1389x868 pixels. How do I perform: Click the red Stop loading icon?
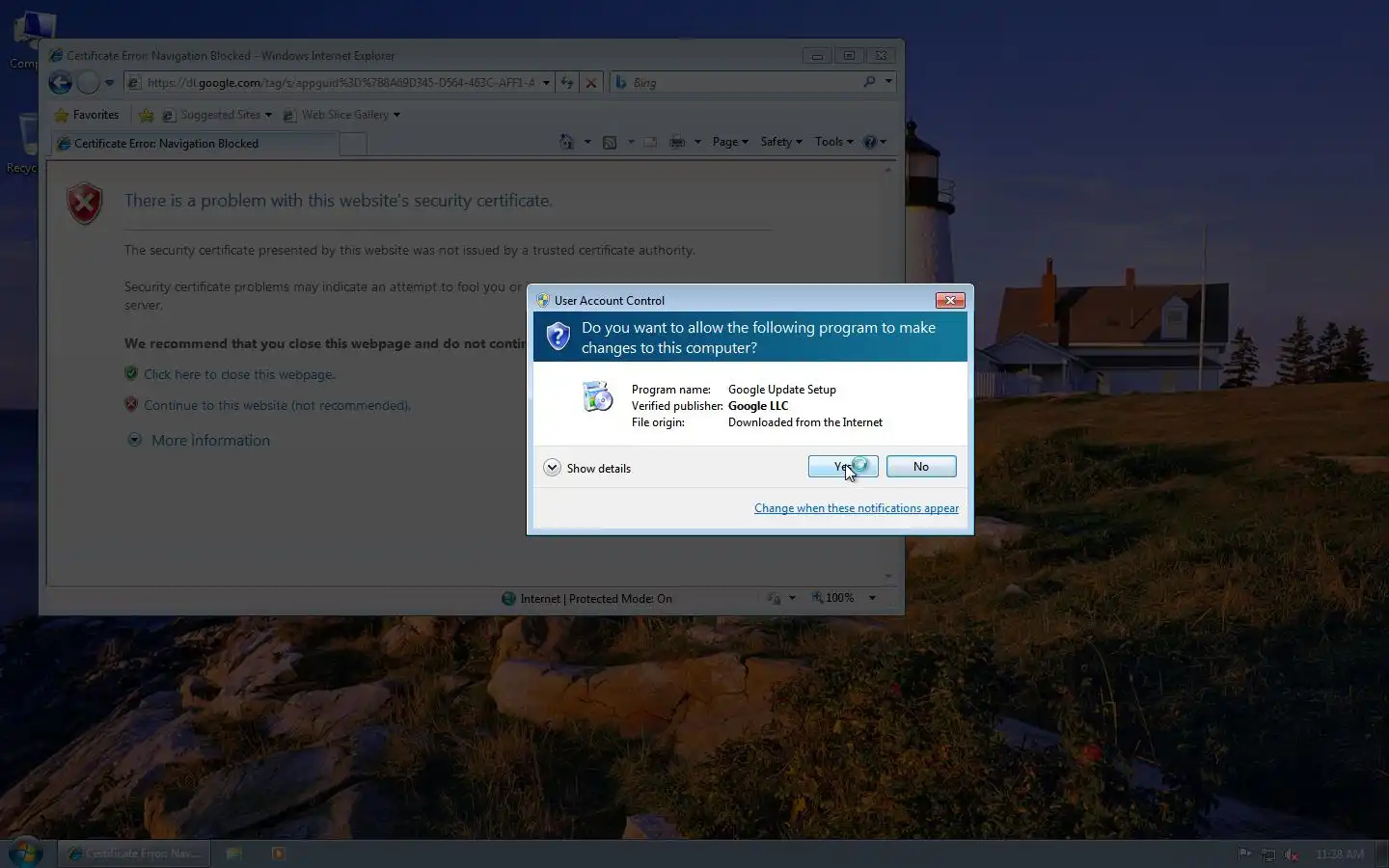[x=591, y=83]
